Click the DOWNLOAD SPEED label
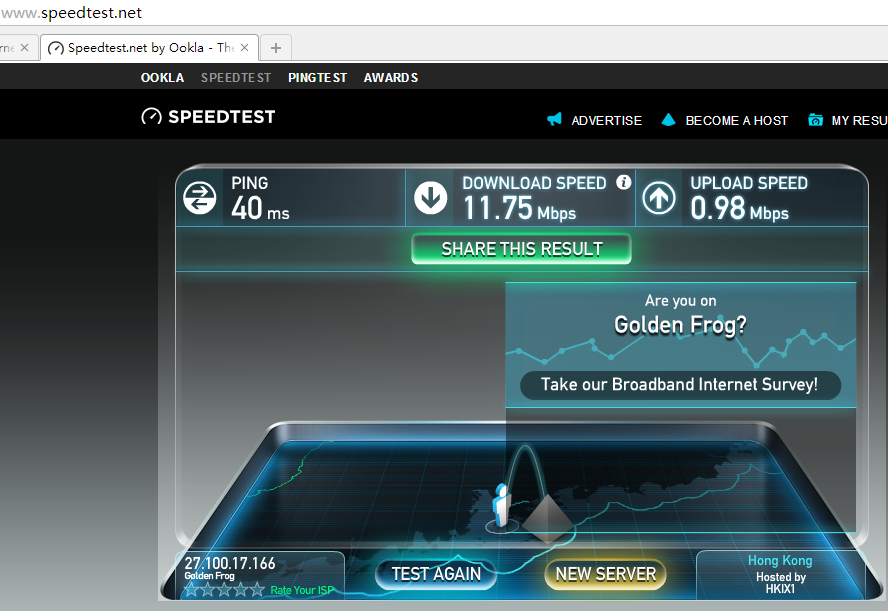888x611 pixels. pyautogui.click(x=534, y=183)
